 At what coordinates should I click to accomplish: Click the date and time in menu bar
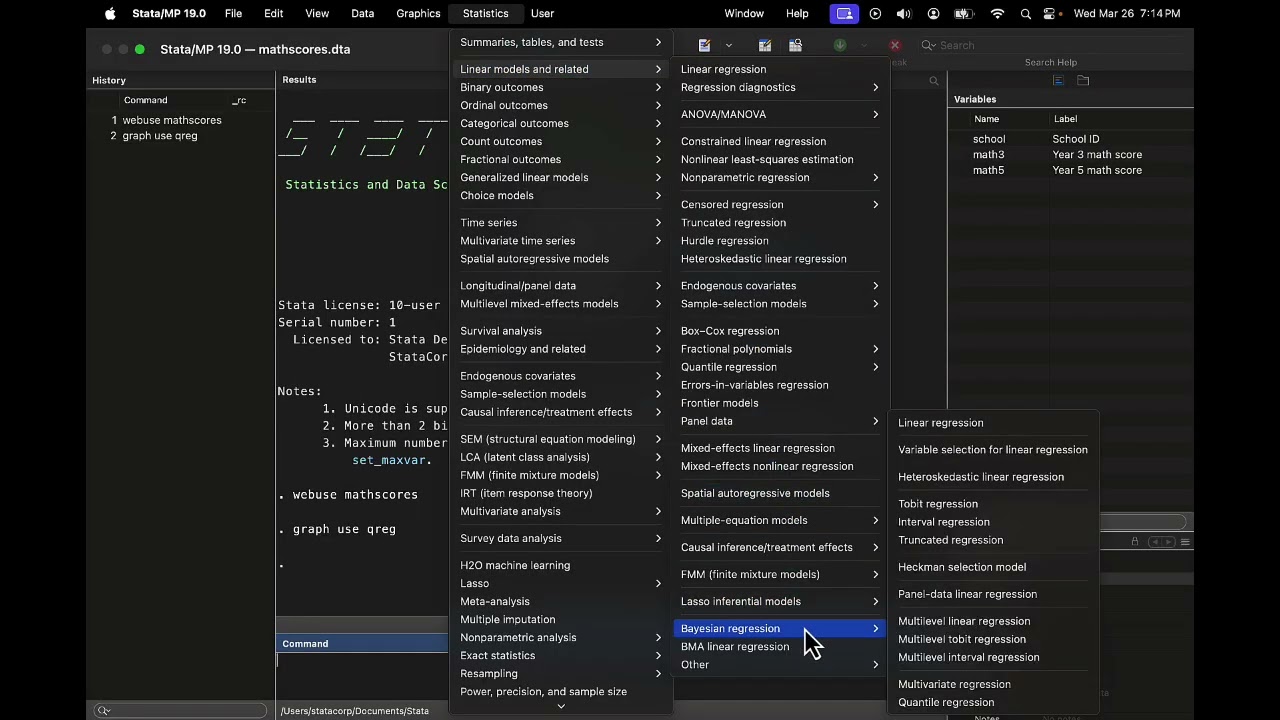[1127, 13]
